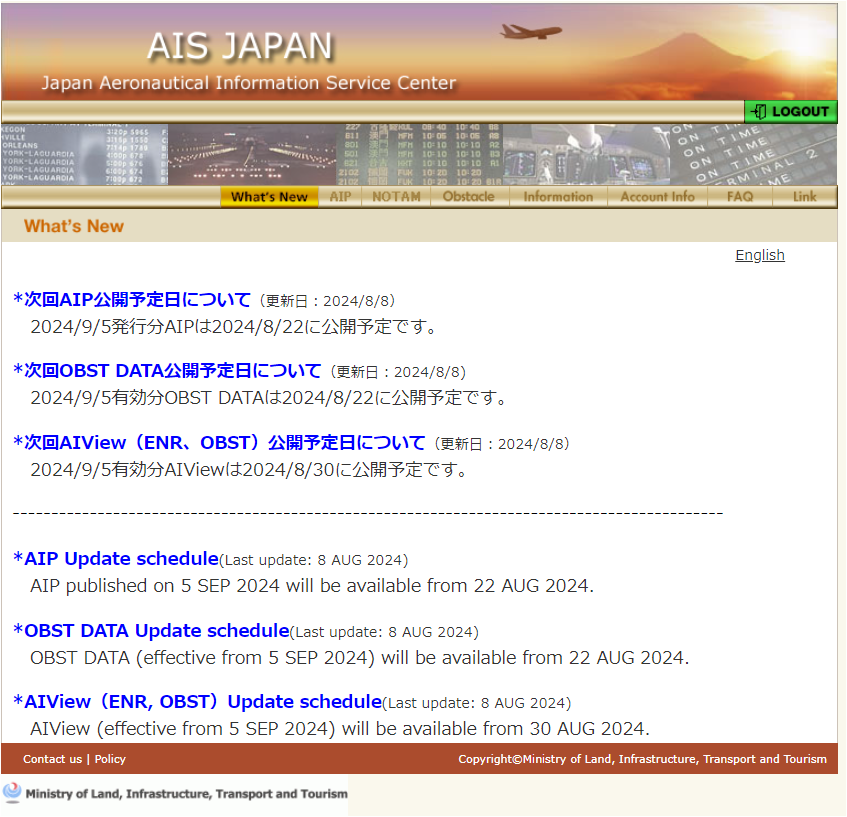Click the Japan Aeronautical Information Service Center subtitle
847x817 pixels.
click(x=249, y=83)
